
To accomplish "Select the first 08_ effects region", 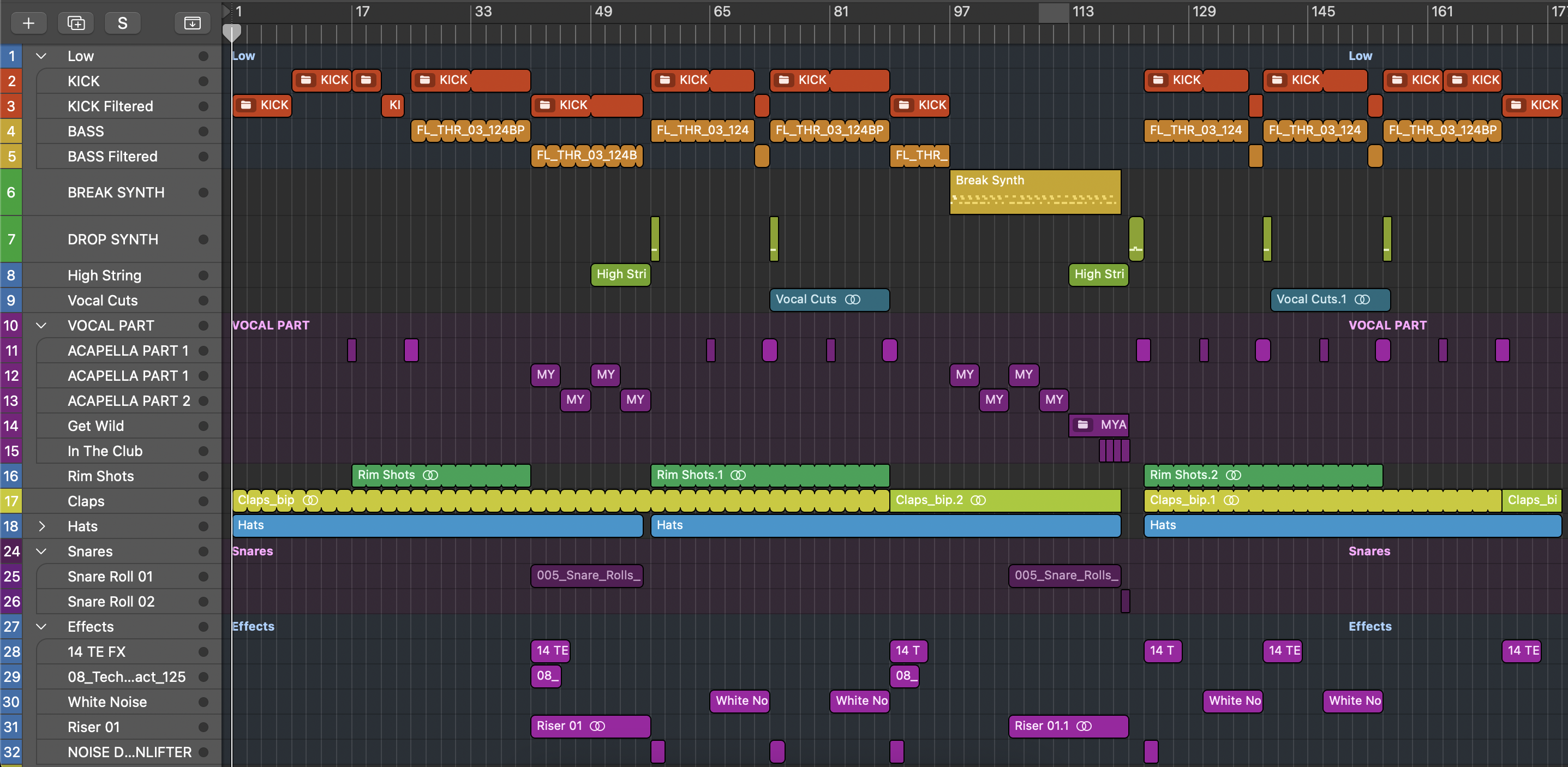I will pos(546,676).
